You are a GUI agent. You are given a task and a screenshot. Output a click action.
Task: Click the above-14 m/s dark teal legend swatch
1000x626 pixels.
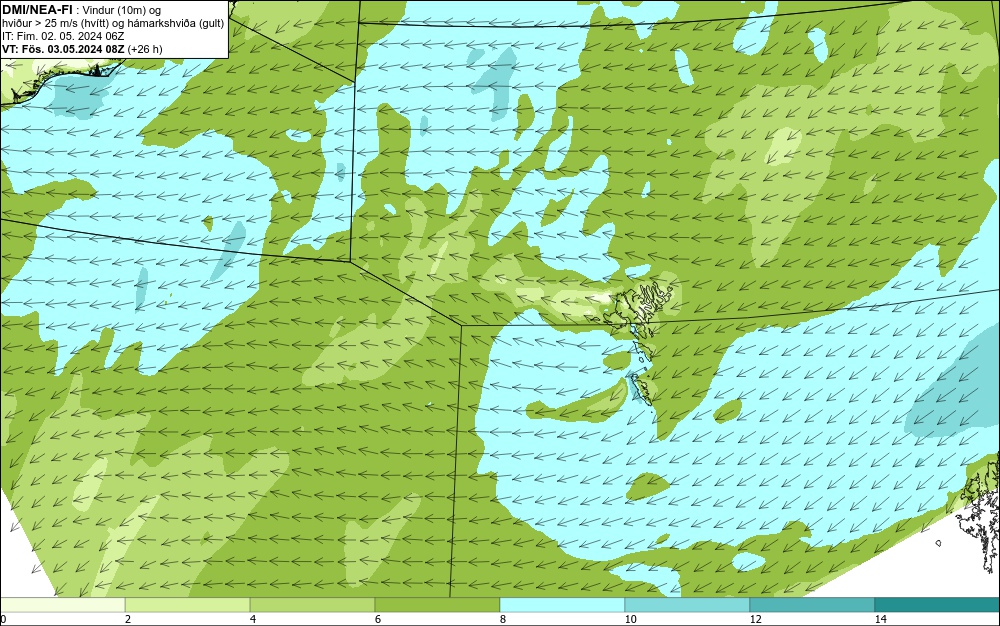937,605
